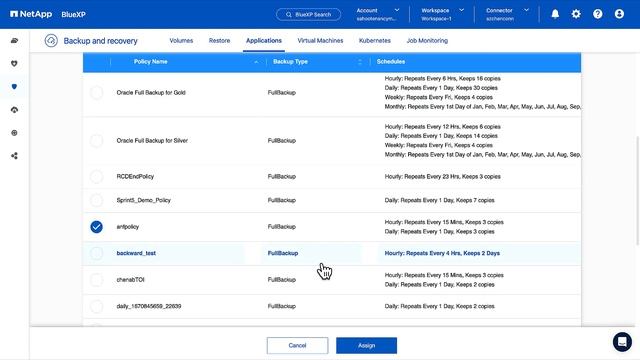Select the daily_1670845659_22639 radio button
This screenshot has width=640, height=360.
97,306
